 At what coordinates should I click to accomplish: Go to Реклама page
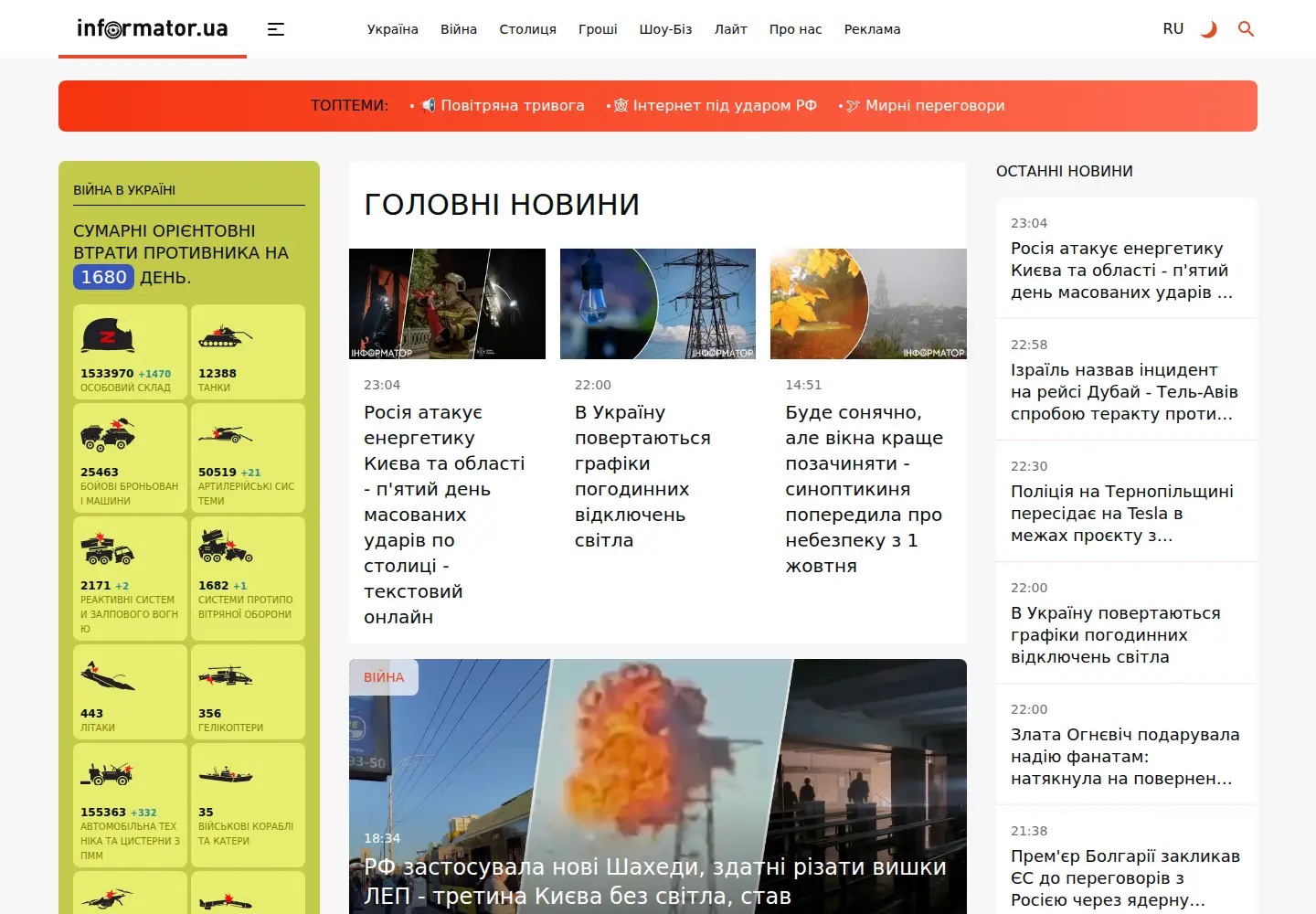coord(872,29)
